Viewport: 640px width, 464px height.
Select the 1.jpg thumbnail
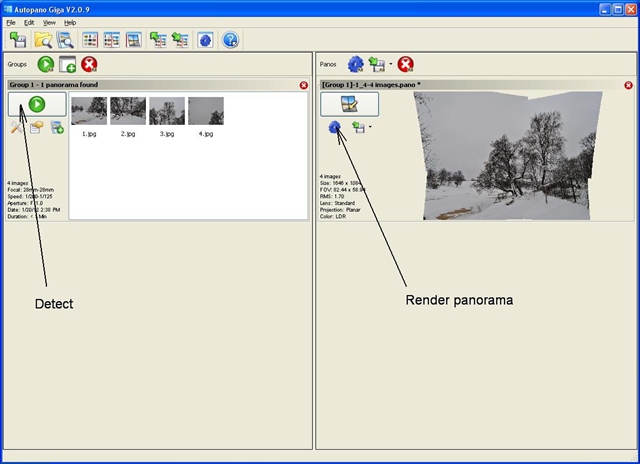[x=89, y=111]
